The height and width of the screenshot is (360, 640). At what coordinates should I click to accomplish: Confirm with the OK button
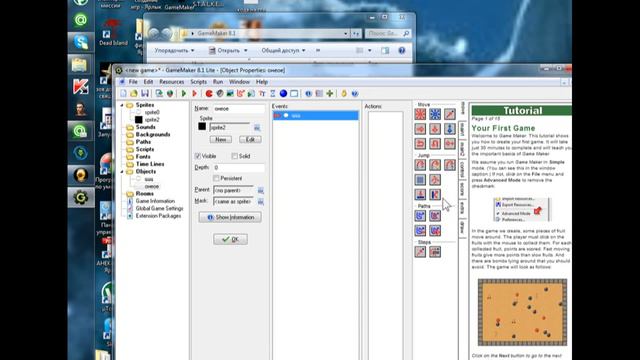[230, 239]
